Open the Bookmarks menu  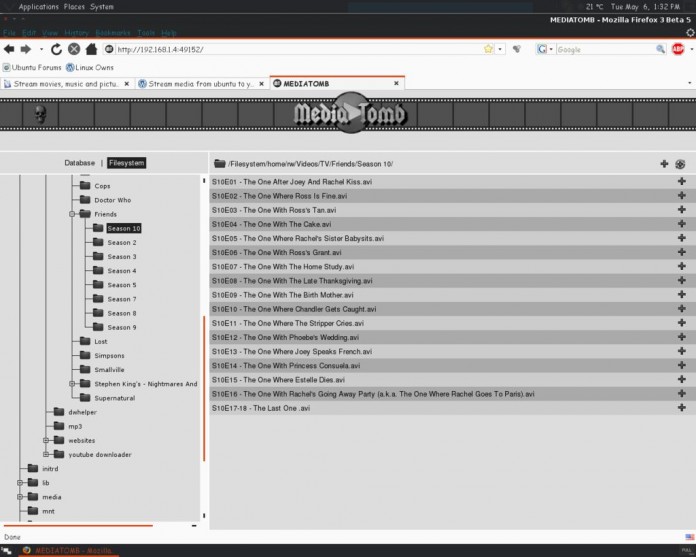(113, 33)
